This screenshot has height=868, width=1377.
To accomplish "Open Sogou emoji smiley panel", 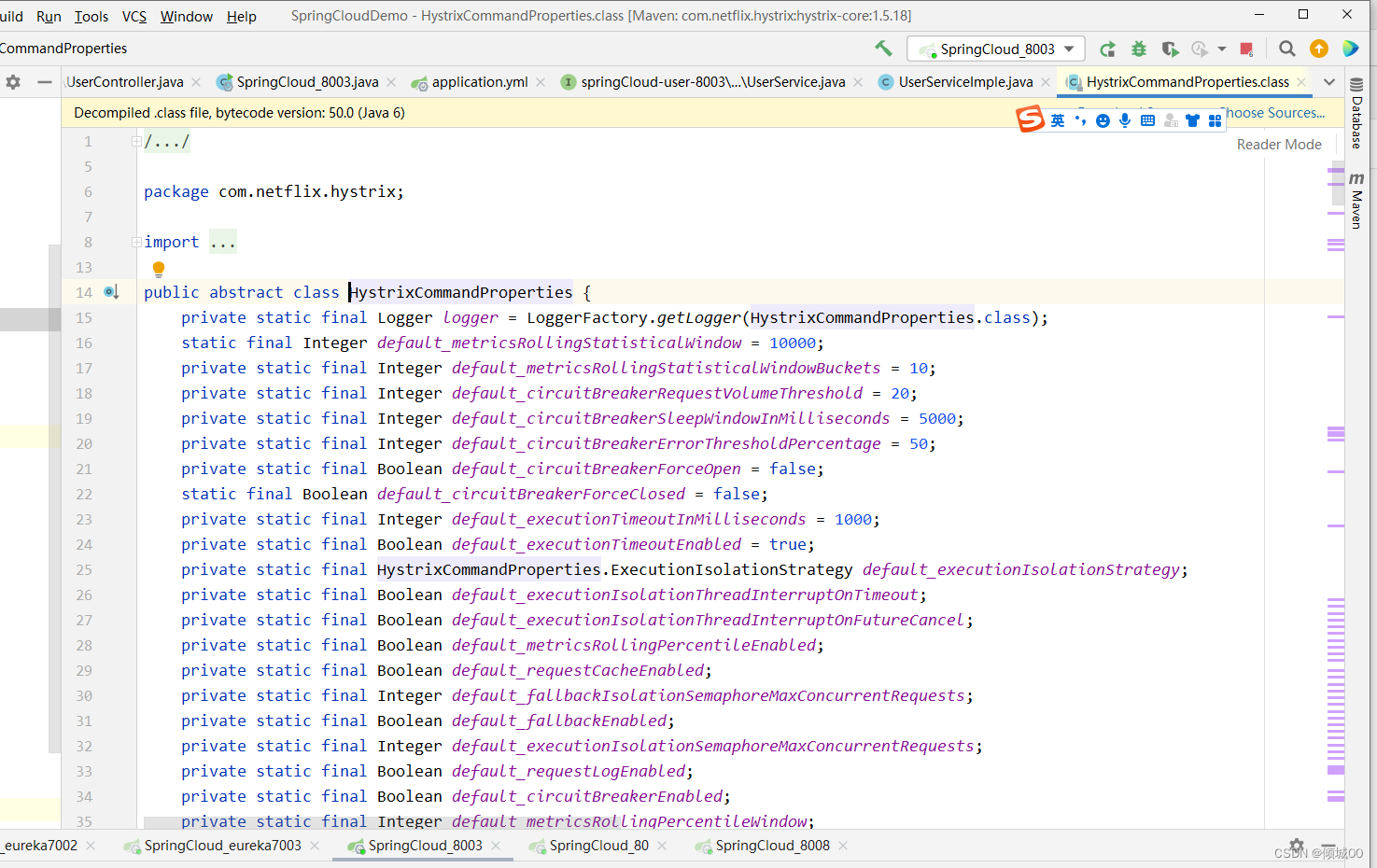I will click(1103, 120).
